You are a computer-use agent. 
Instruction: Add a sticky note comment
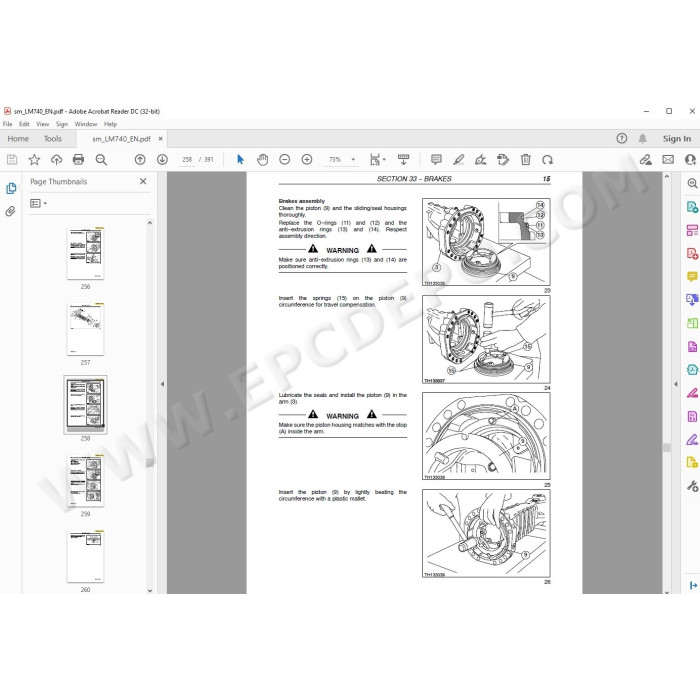pyautogui.click(x=436, y=159)
